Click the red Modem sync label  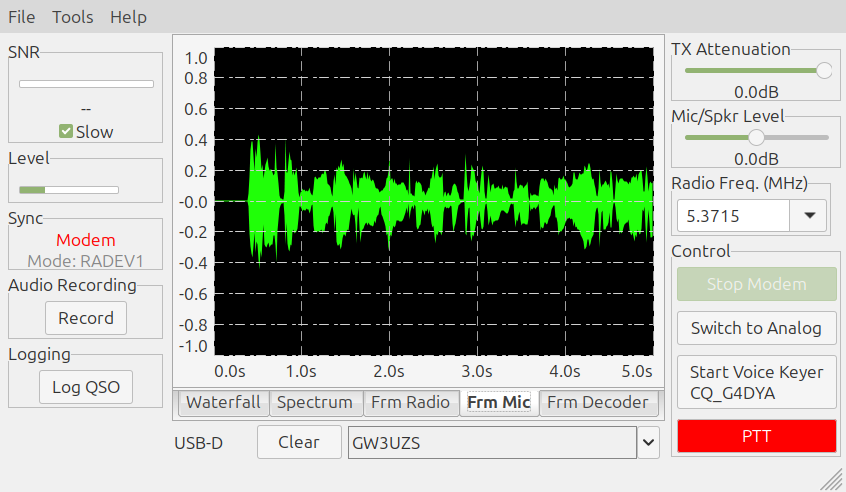pyautogui.click(x=86, y=240)
